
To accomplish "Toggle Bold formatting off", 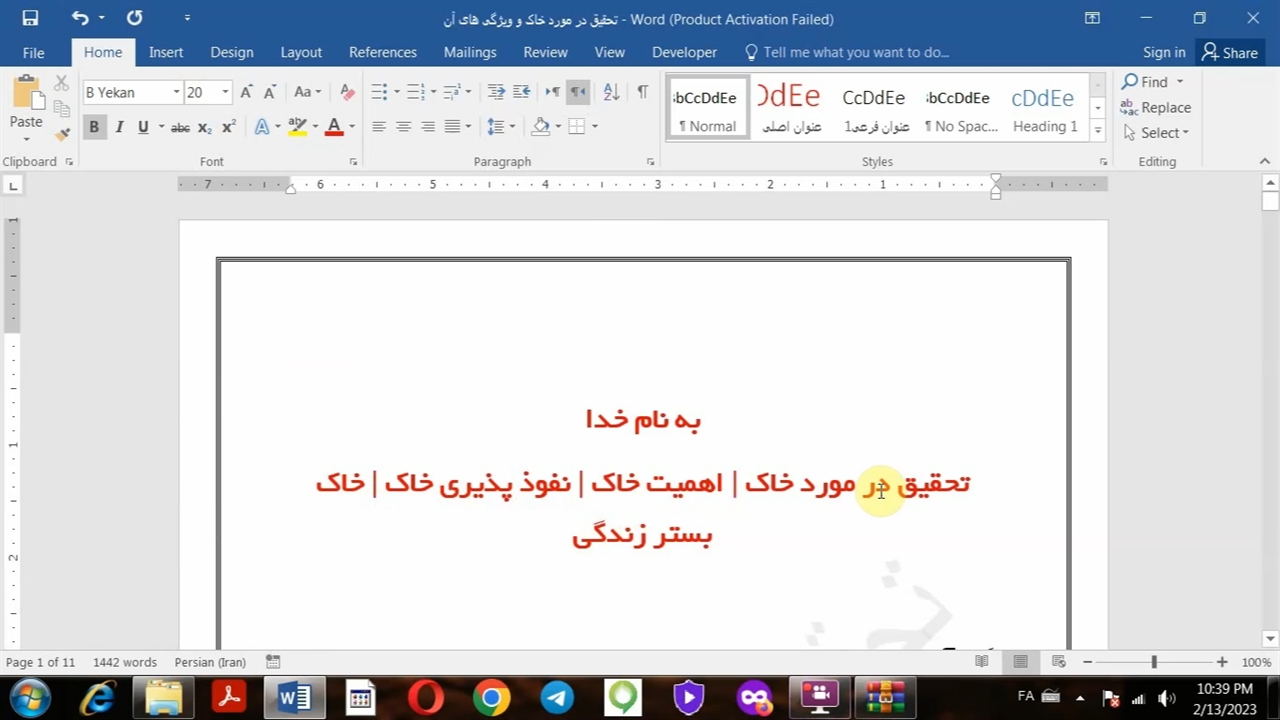I will point(94,127).
